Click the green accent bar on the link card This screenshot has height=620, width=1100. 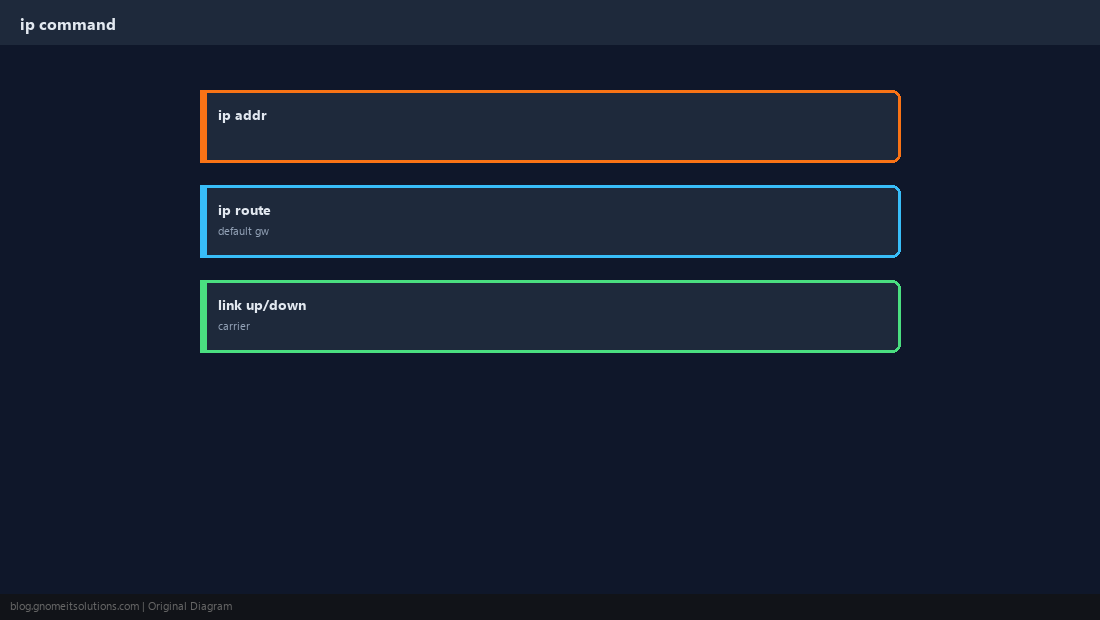coord(203,316)
